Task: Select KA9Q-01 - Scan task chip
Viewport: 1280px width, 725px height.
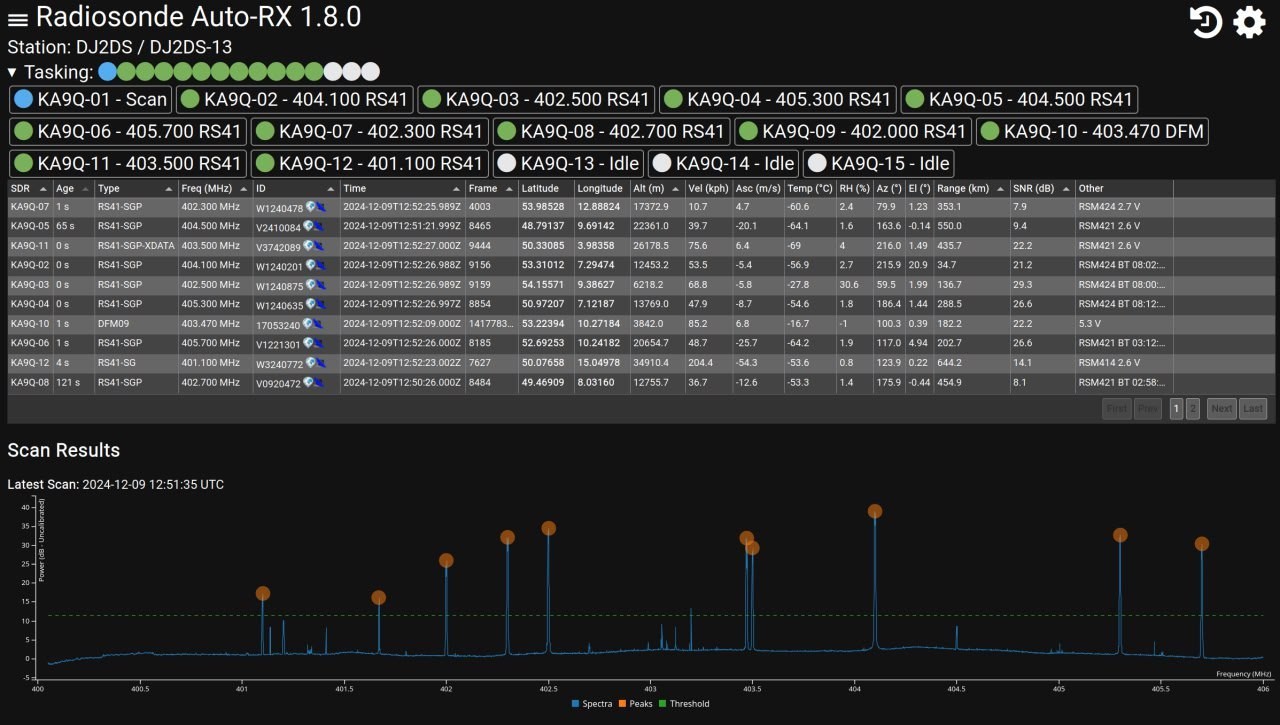Action: (x=91, y=100)
